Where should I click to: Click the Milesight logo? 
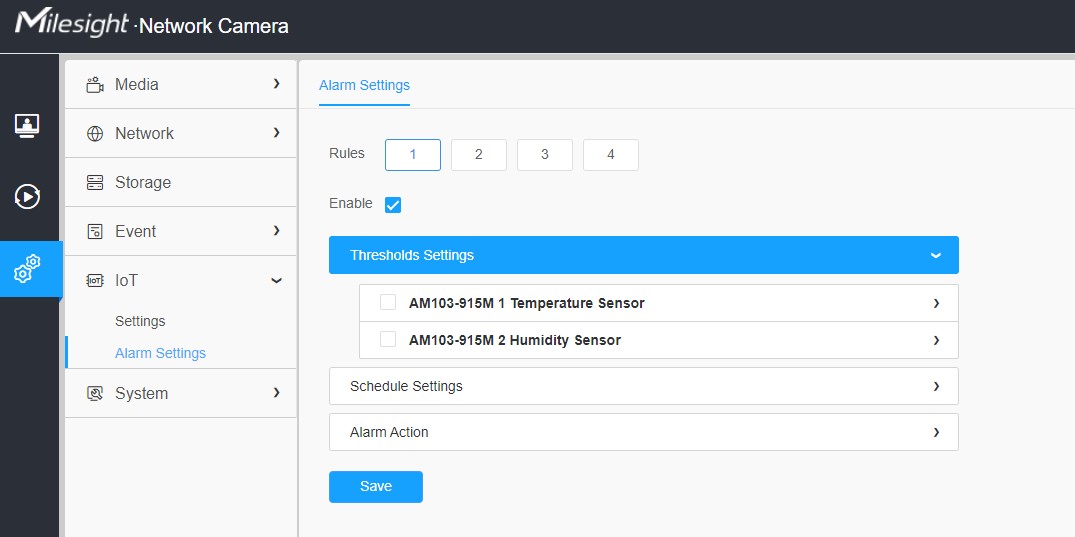tap(71, 23)
